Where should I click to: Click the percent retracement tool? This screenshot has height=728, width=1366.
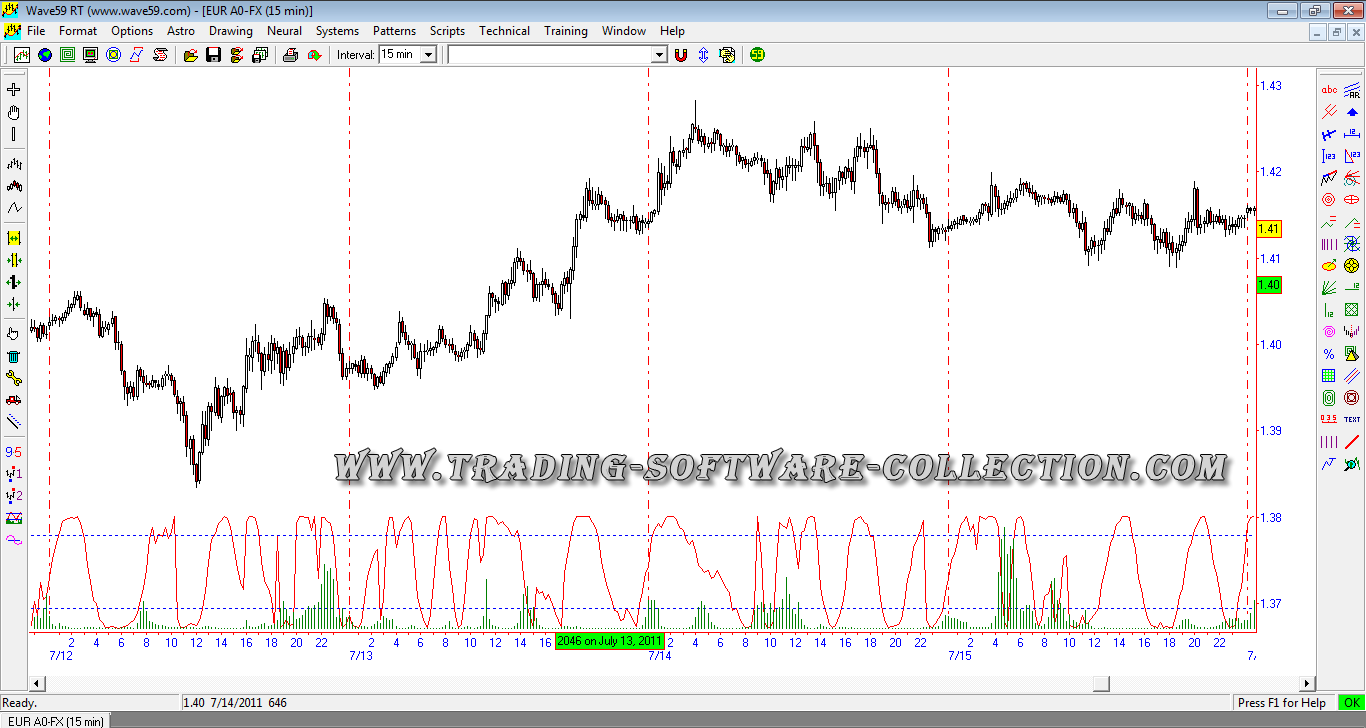(1329, 354)
